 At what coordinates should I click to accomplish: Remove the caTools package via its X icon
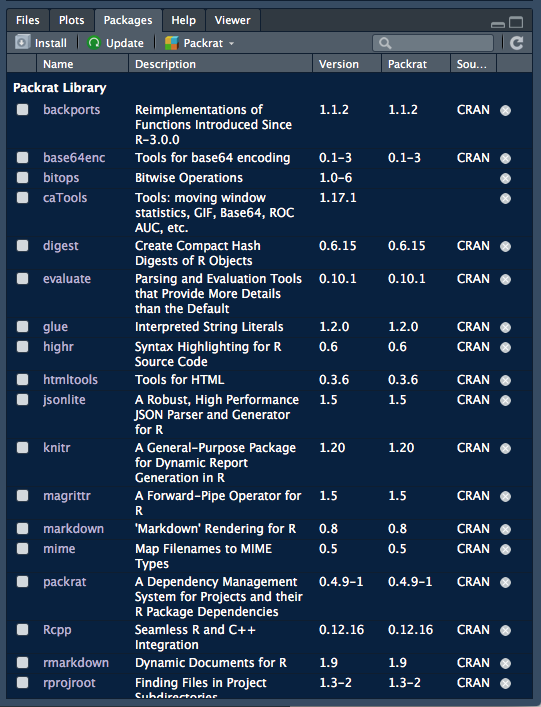(505, 198)
